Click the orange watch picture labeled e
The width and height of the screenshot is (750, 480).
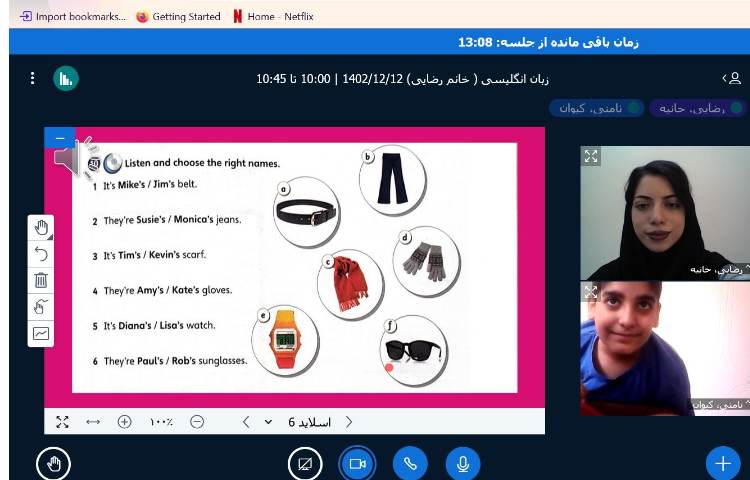[x=286, y=340]
